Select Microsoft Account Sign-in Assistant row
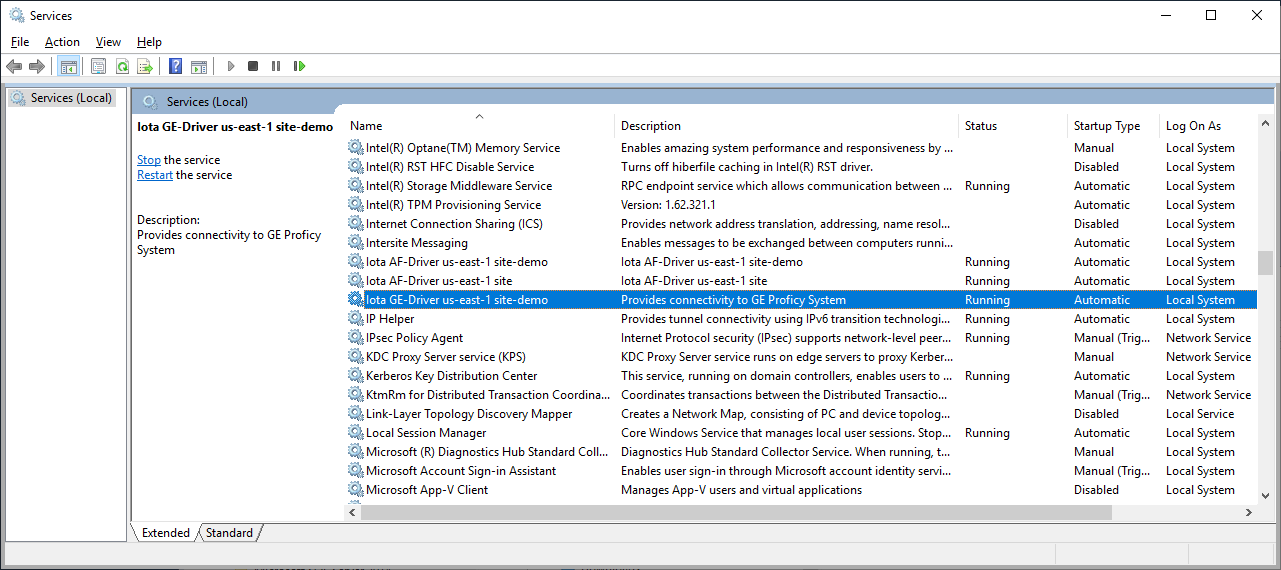 coord(801,471)
